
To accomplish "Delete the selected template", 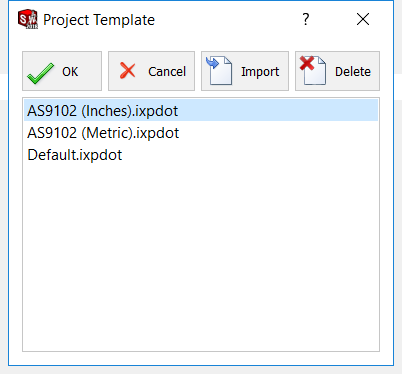I will (x=337, y=71).
